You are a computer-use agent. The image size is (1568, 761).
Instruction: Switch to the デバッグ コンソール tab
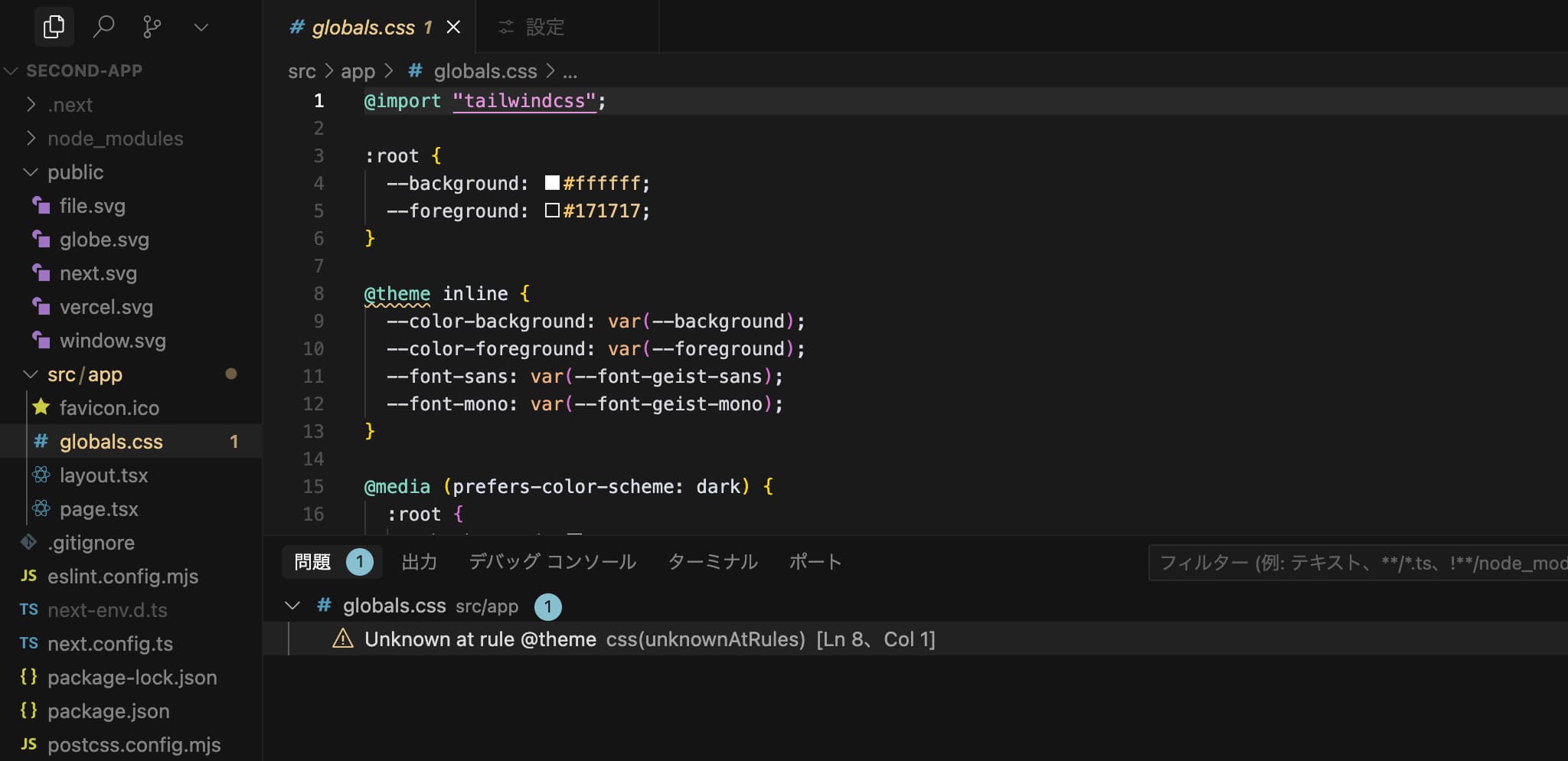click(552, 562)
